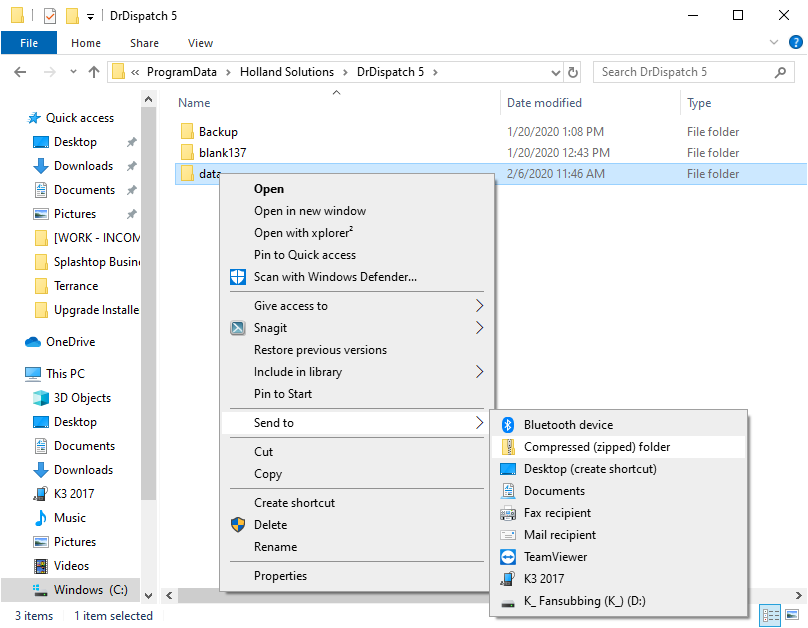Select the Backup folder row
This screenshot has height=628, width=808.
click(491, 132)
